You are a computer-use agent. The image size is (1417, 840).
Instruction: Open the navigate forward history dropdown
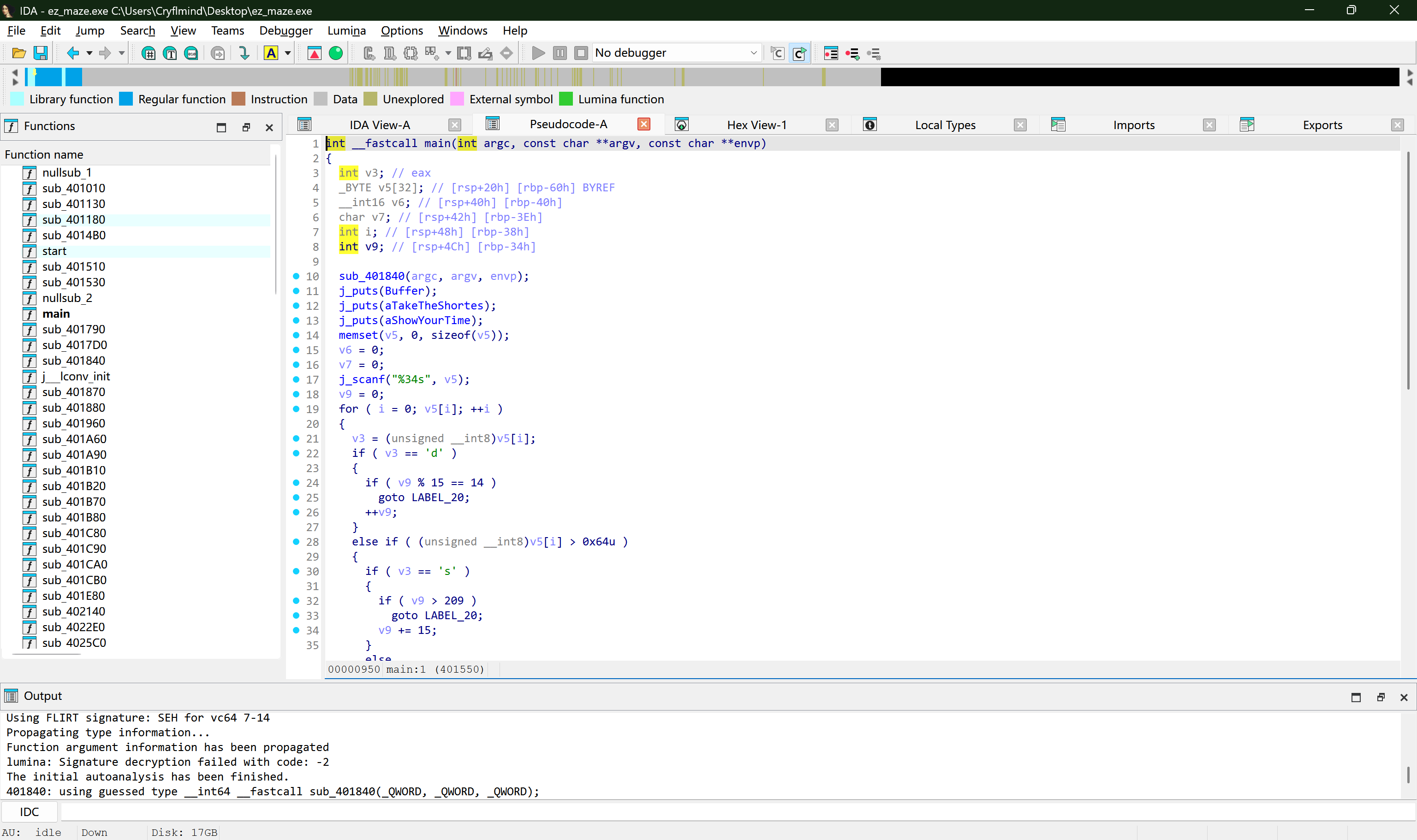pyautogui.click(x=121, y=54)
